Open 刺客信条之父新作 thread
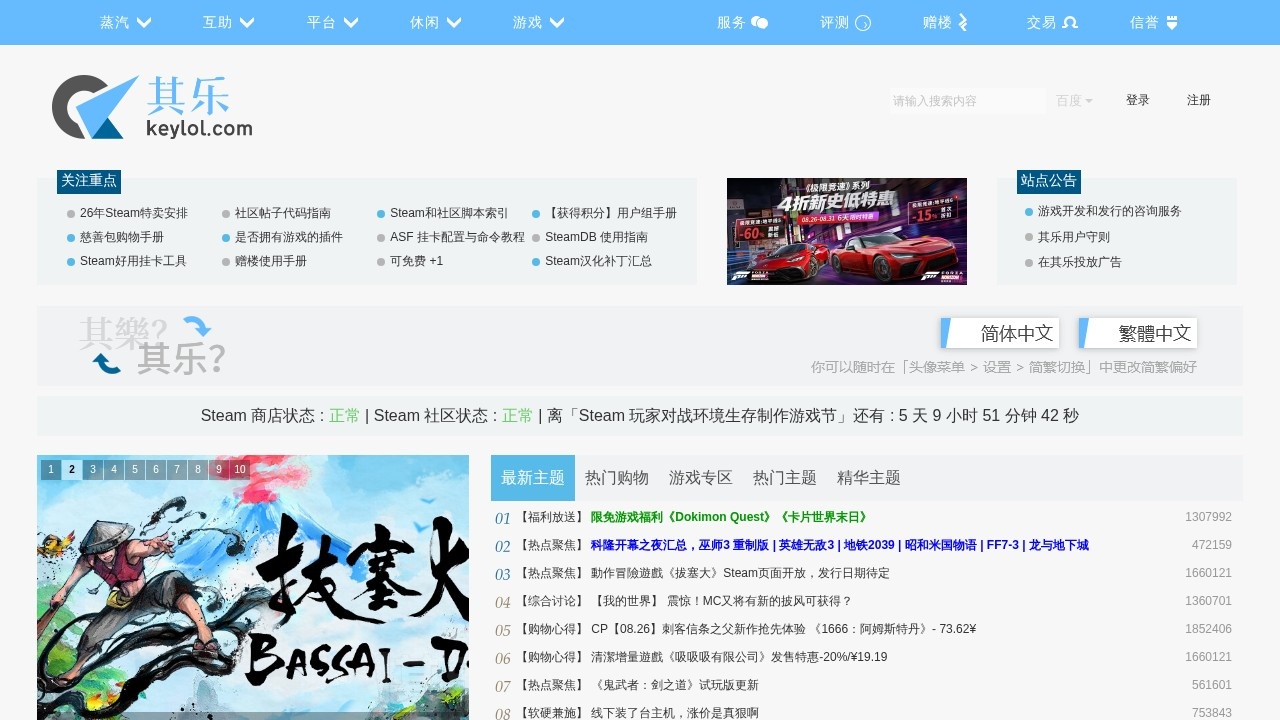Viewport: 1280px width, 720px height. coord(783,629)
